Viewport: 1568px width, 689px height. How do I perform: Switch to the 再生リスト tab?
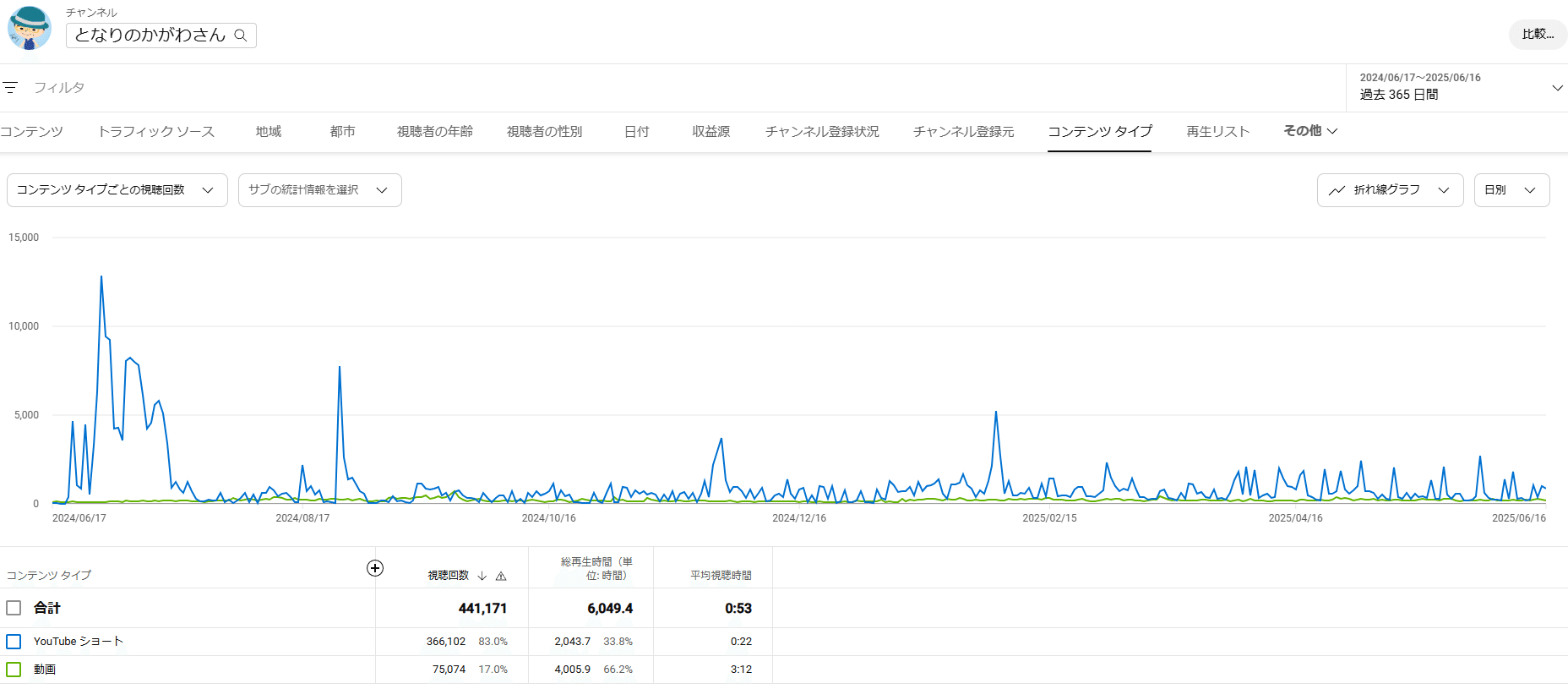(1217, 132)
